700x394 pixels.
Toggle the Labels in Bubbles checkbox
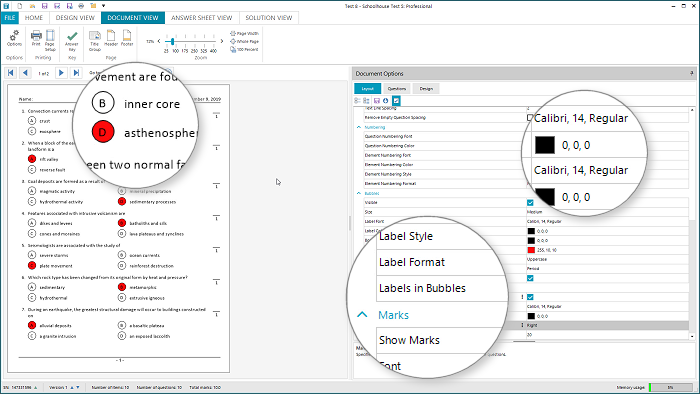(530, 278)
